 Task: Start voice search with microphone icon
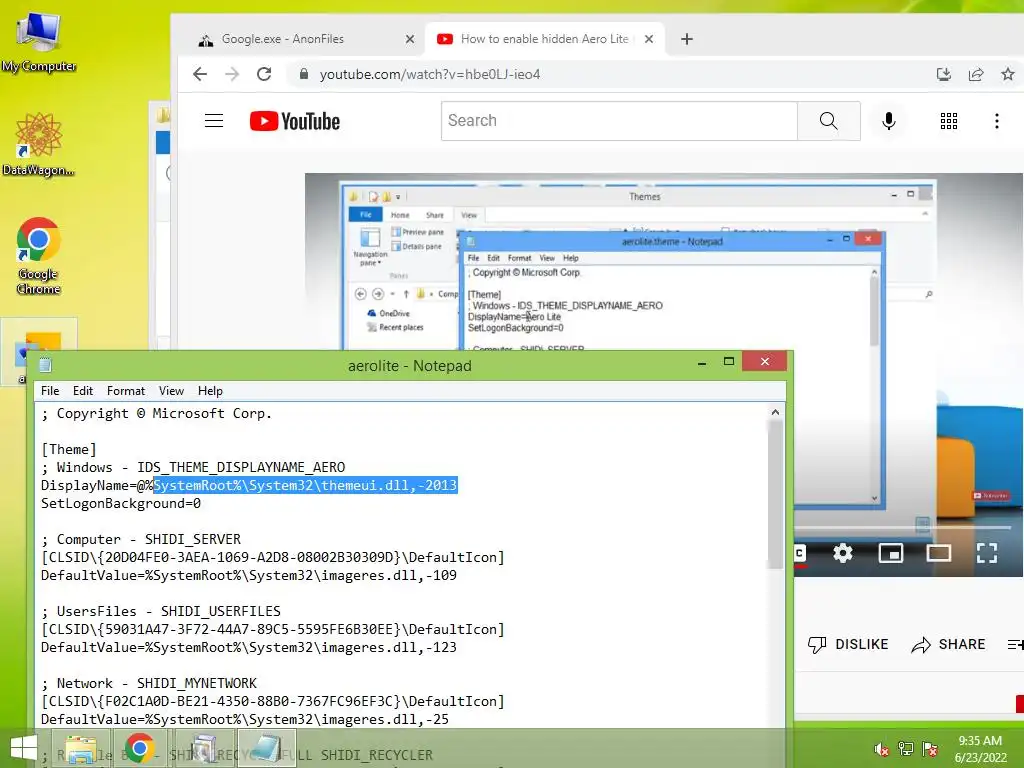888,121
